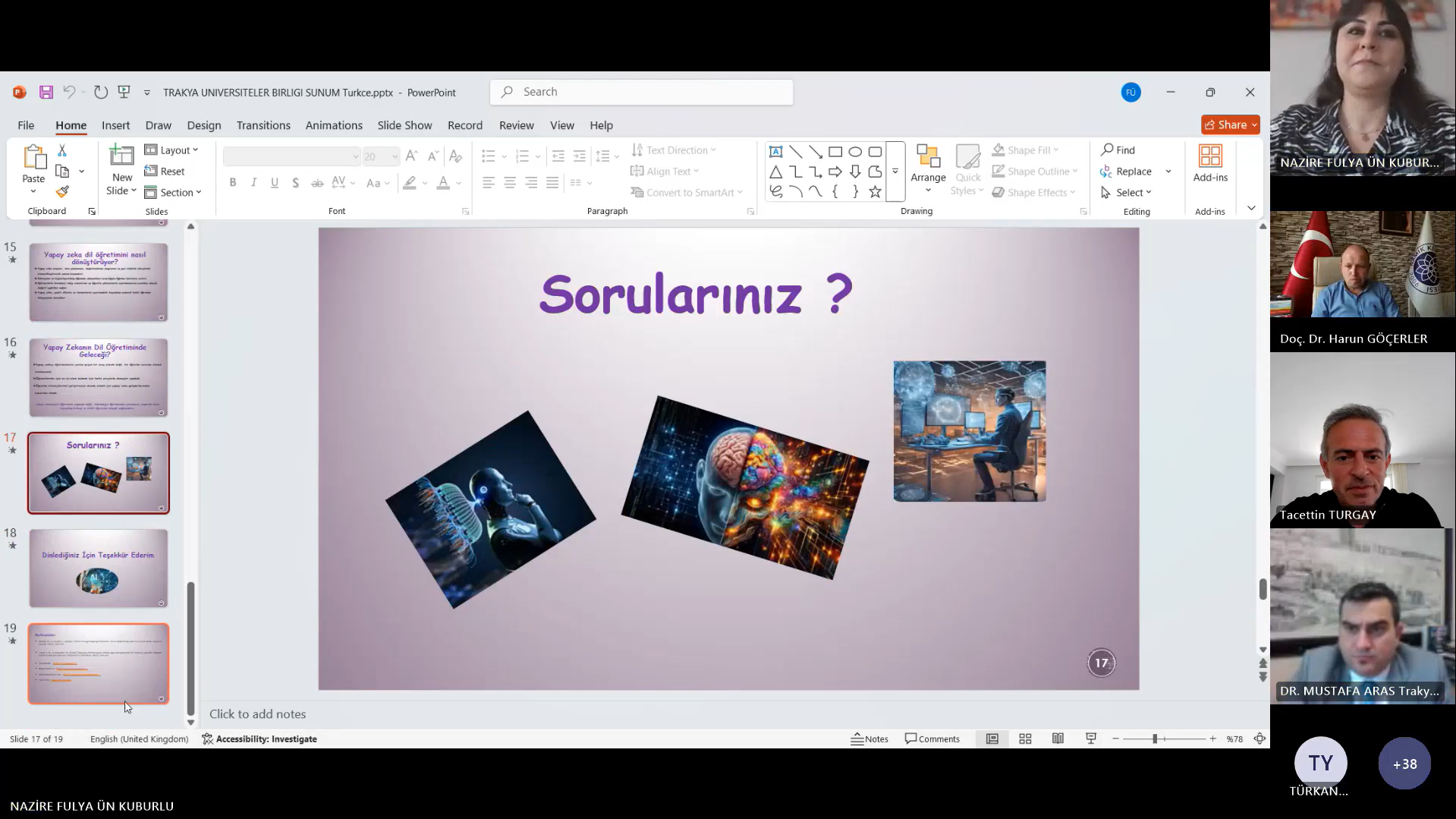Screen dimensions: 1456x819
Task: Open the Shape Fill dropdown
Action: pyautogui.click(x=1026, y=150)
